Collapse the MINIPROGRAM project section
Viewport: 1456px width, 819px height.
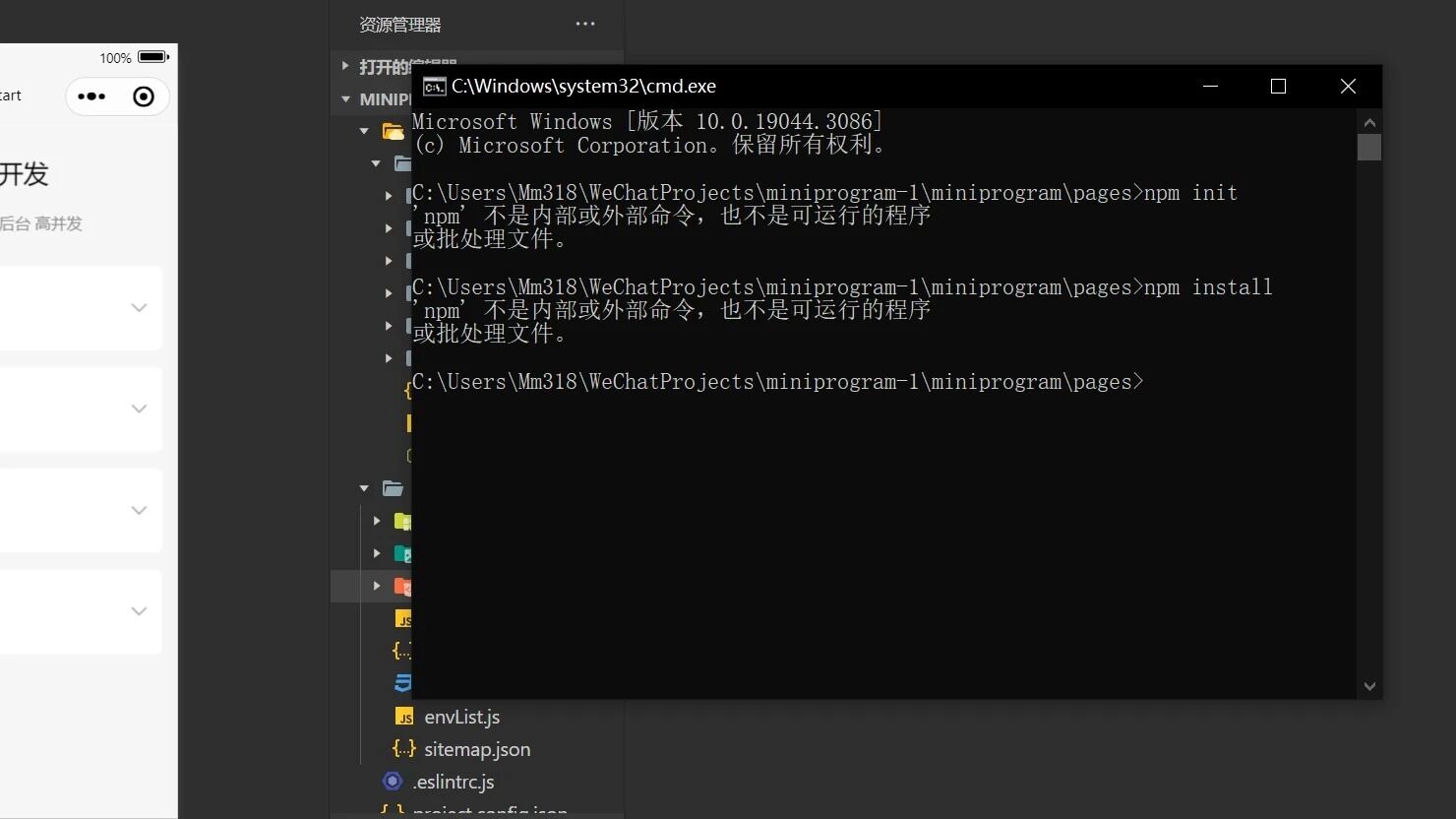coord(345,98)
